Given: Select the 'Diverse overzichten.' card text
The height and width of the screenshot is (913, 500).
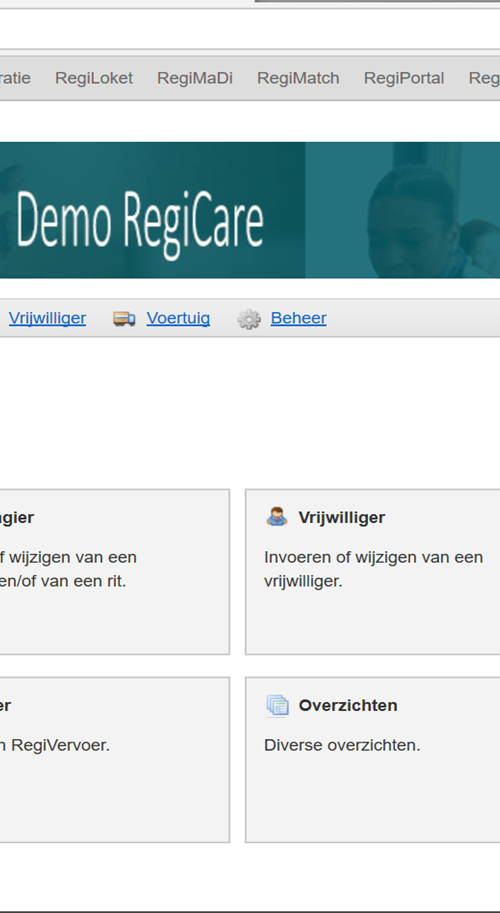Looking at the screenshot, I should [342, 745].
